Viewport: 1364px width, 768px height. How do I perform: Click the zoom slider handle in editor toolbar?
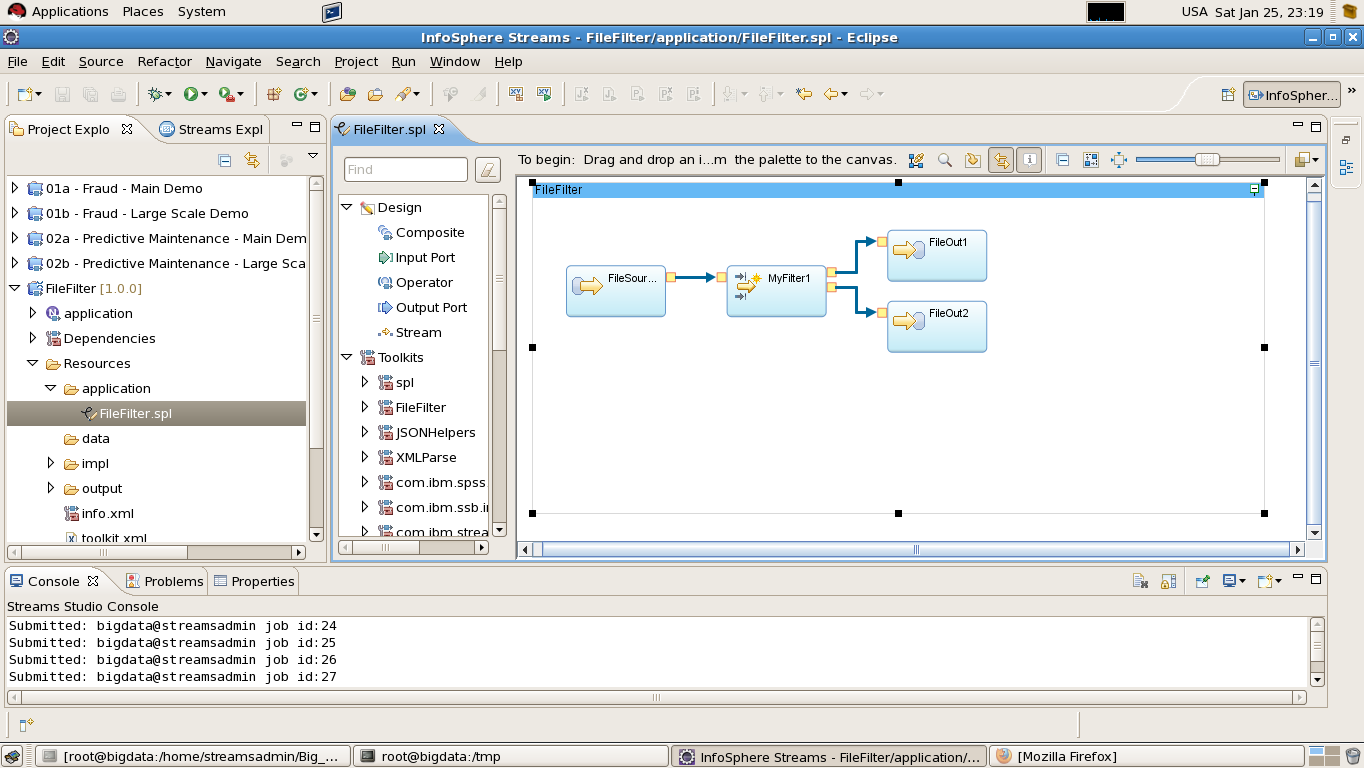[1207, 160]
